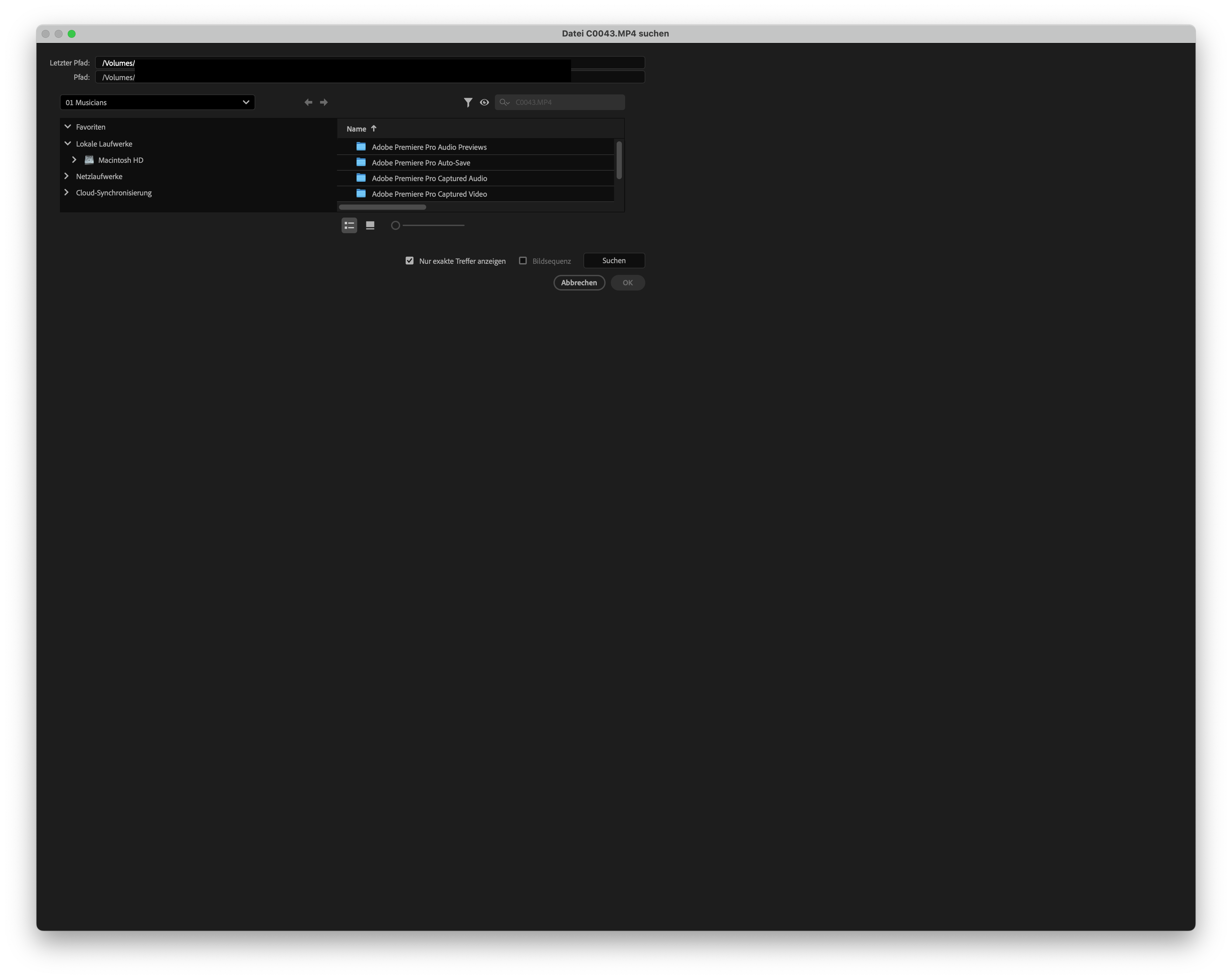Click the C0043.MP4 search field
Viewport: 1232px width, 979px height.
click(x=566, y=102)
